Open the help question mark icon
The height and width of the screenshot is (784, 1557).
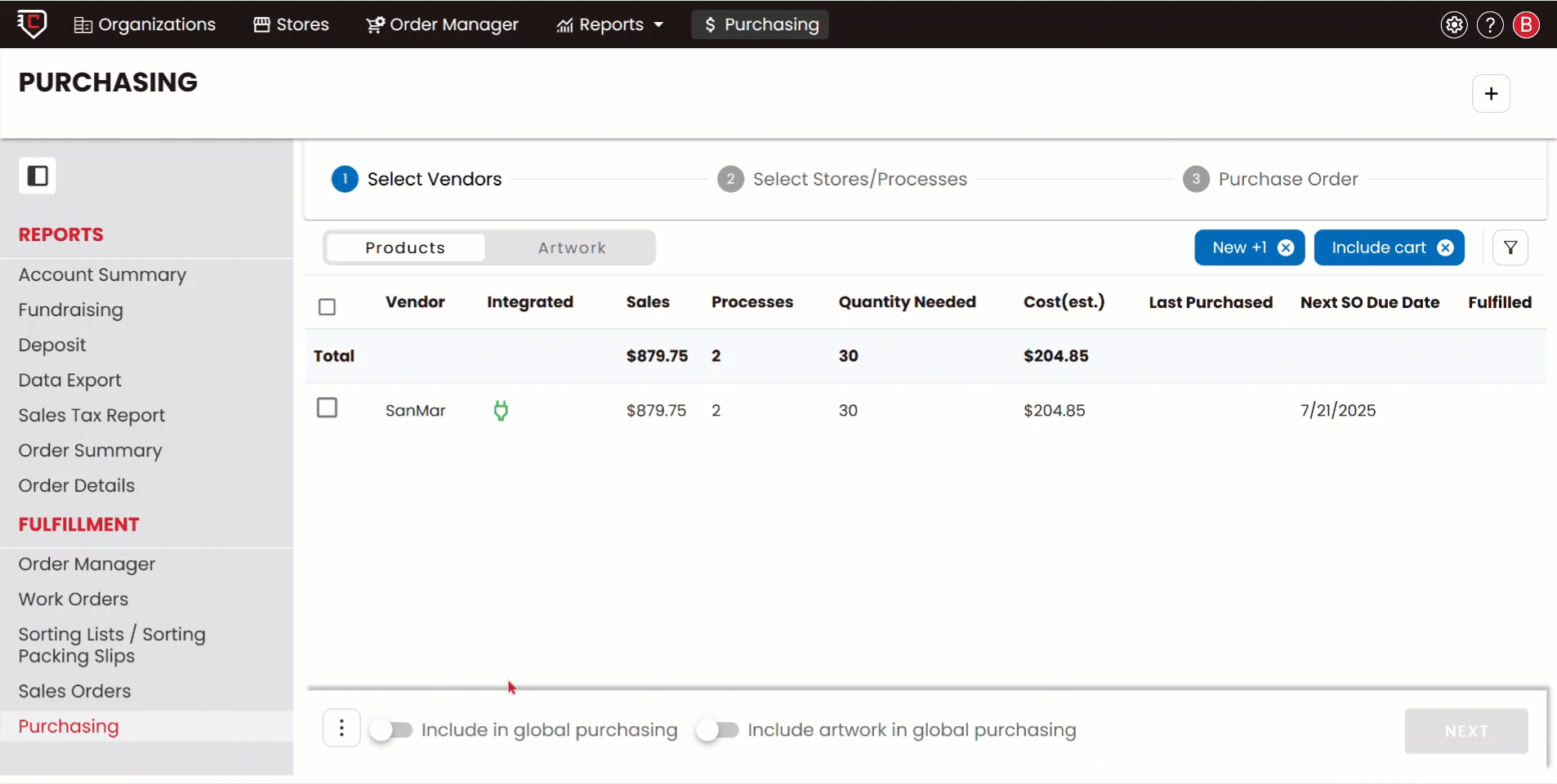[1490, 24]
